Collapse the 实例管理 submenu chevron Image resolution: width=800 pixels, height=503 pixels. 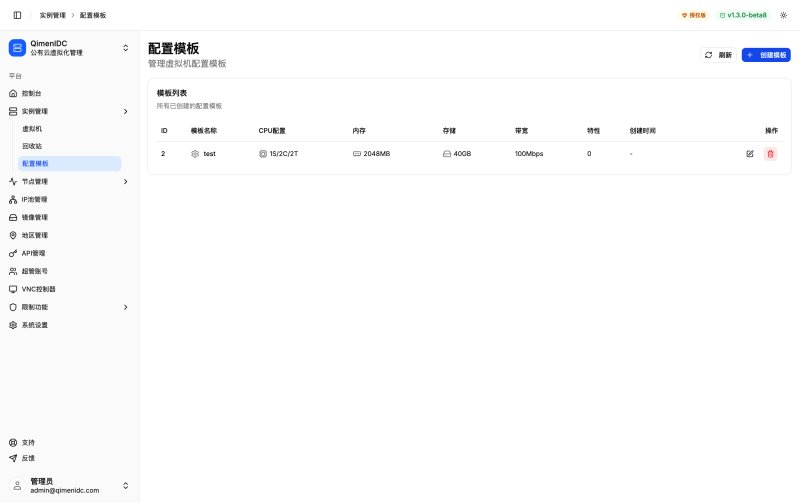[126, 111]
